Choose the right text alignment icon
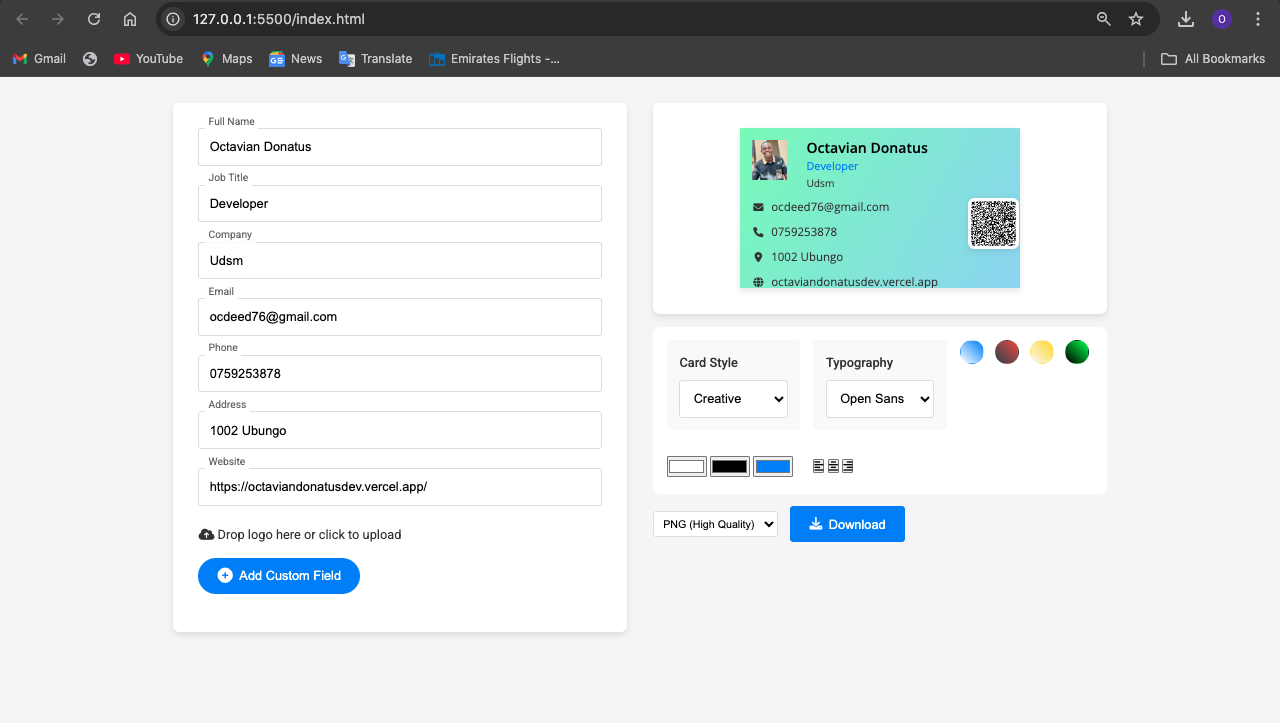The image size is (1280, 723). point(847,466)
